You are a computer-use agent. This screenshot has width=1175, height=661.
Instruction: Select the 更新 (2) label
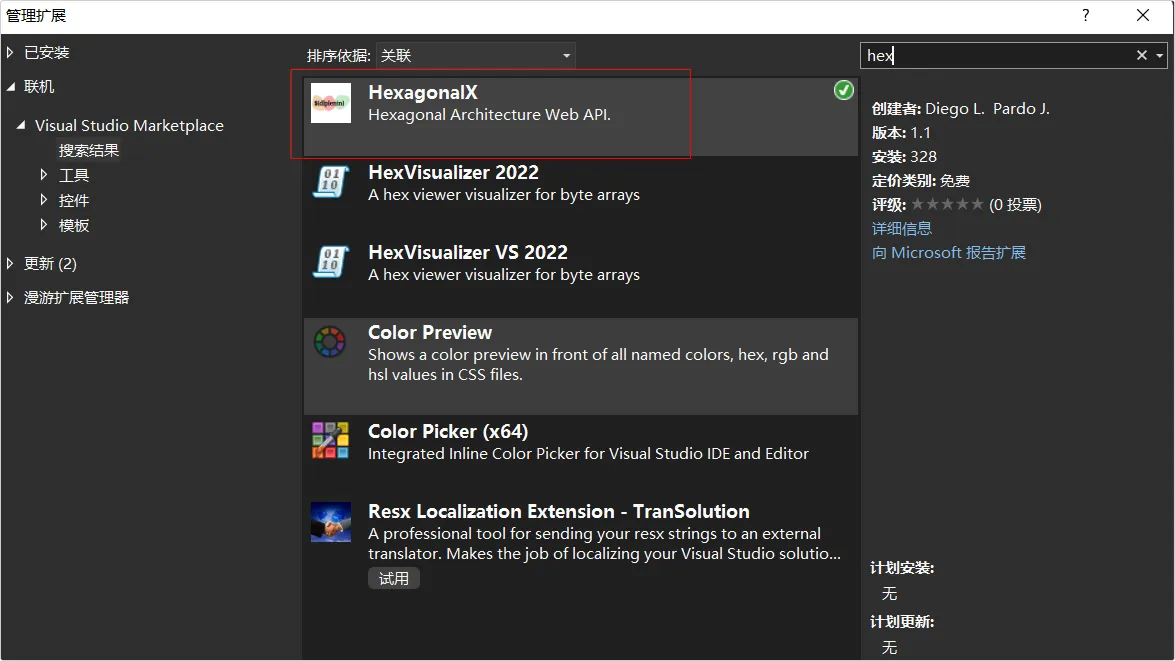(50, 264)
